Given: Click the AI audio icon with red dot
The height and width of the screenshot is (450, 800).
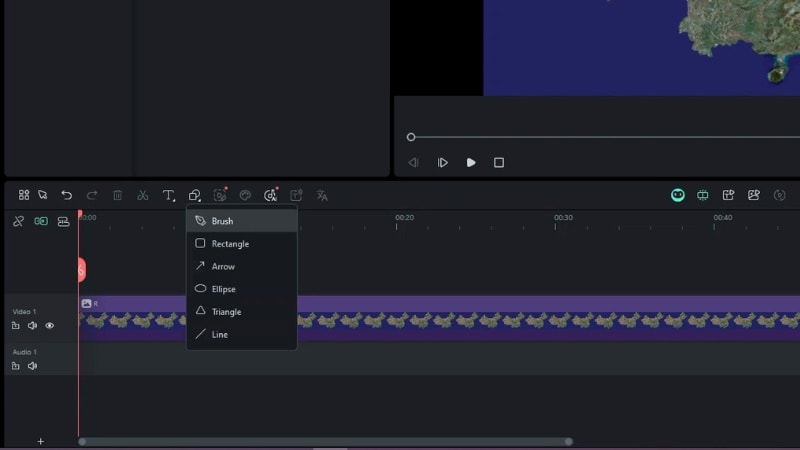Looking at the screenshot, I should click(x=271, y=195).
